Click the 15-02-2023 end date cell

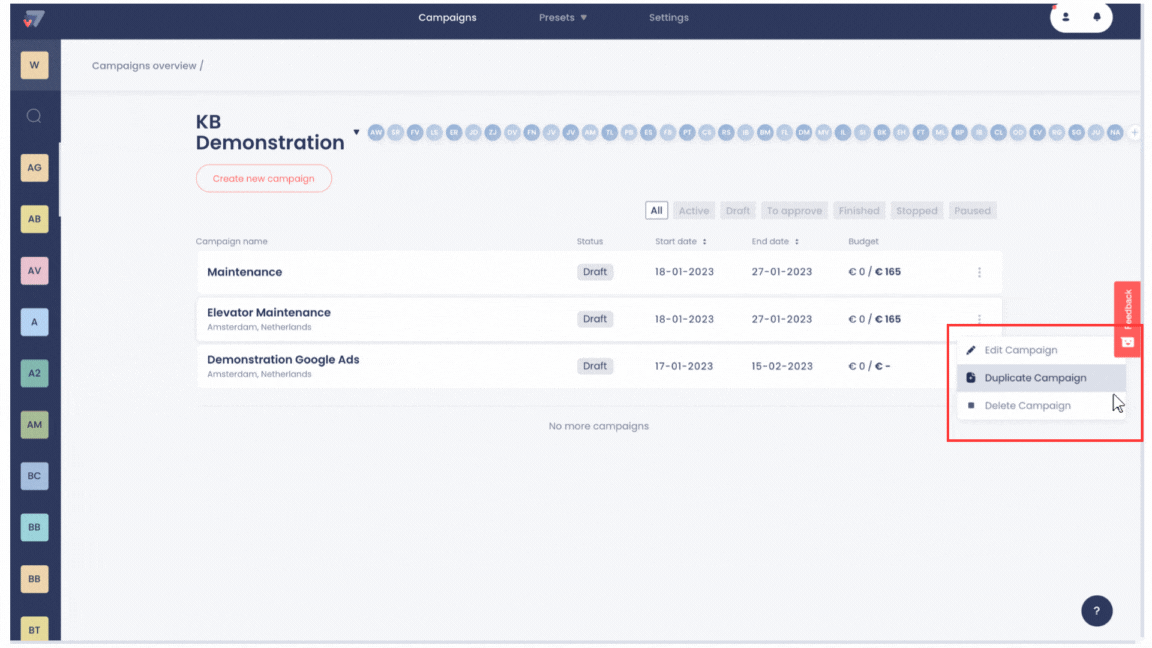pos(782,366)
